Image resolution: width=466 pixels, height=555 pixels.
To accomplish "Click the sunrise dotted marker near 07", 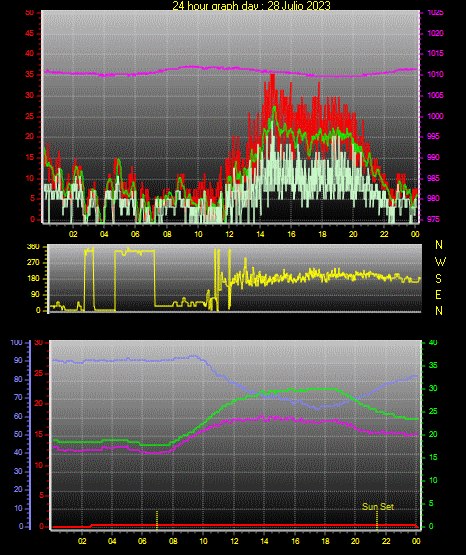I will point(157,520).
